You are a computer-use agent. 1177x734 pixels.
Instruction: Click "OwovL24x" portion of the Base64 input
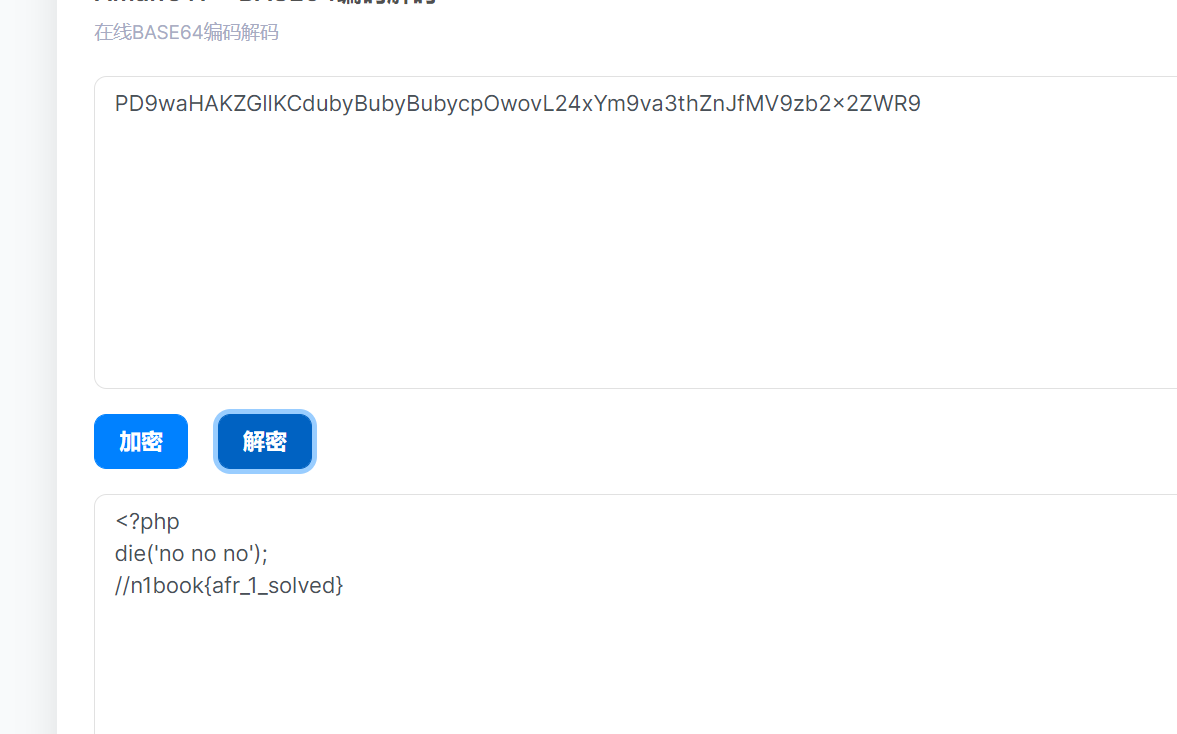click(x=533, y=104)
